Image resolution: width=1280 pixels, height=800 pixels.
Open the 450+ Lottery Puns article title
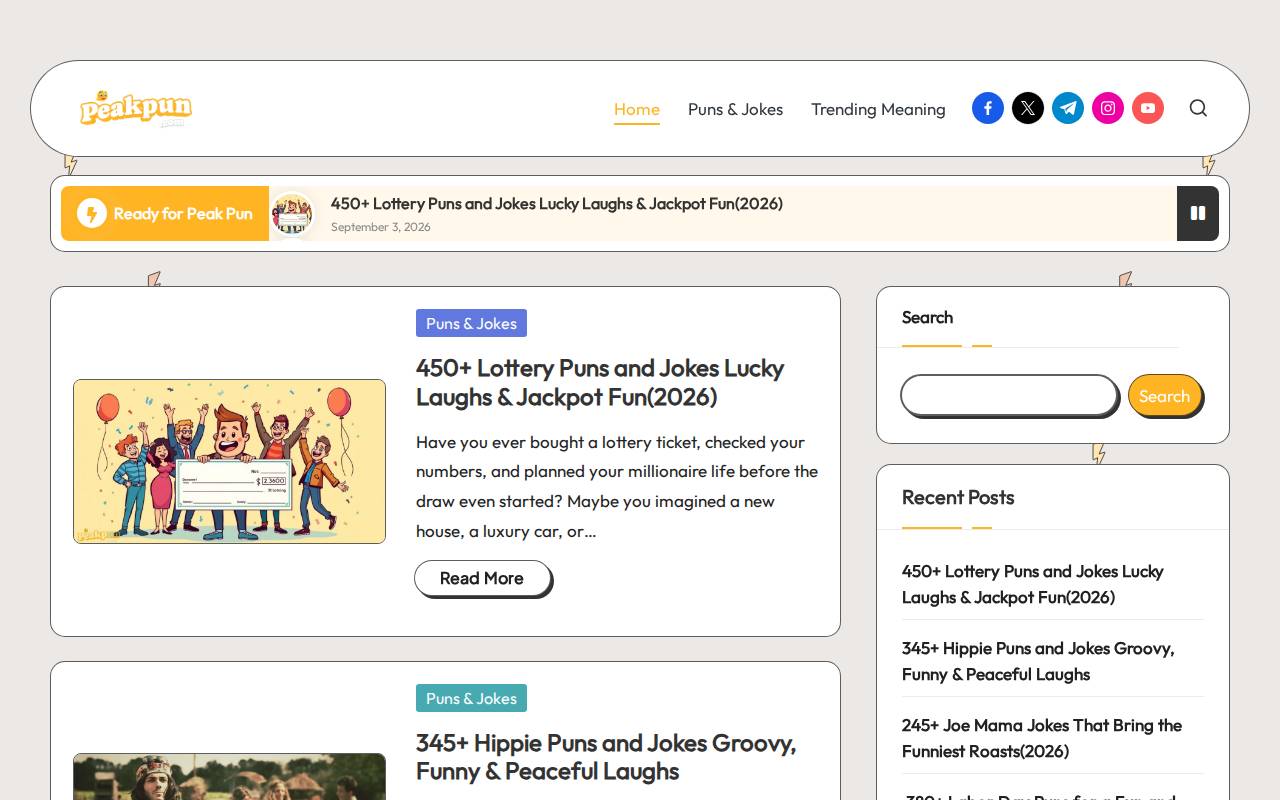point(600,382)
